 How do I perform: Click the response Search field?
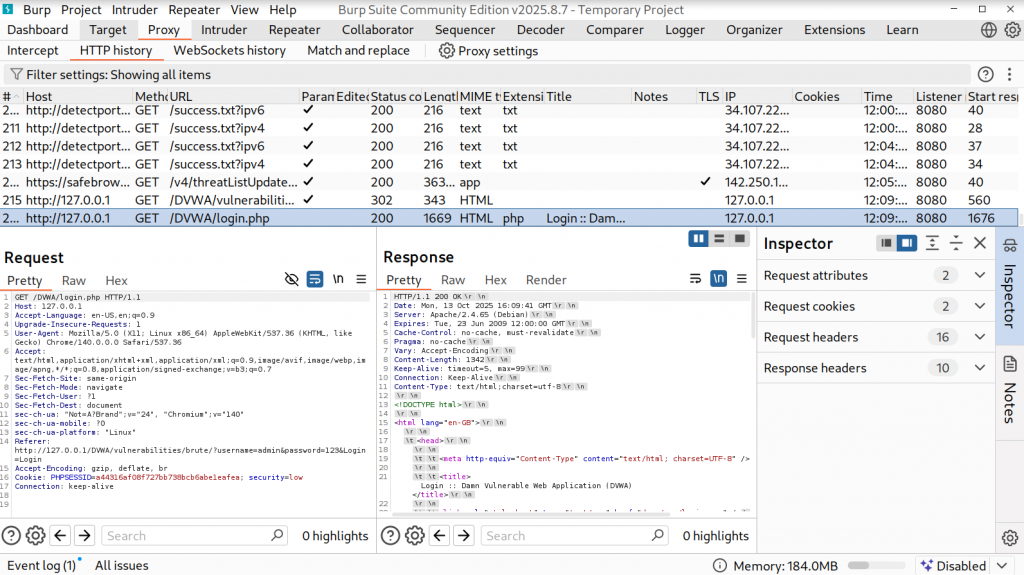[x=575, y=536]
